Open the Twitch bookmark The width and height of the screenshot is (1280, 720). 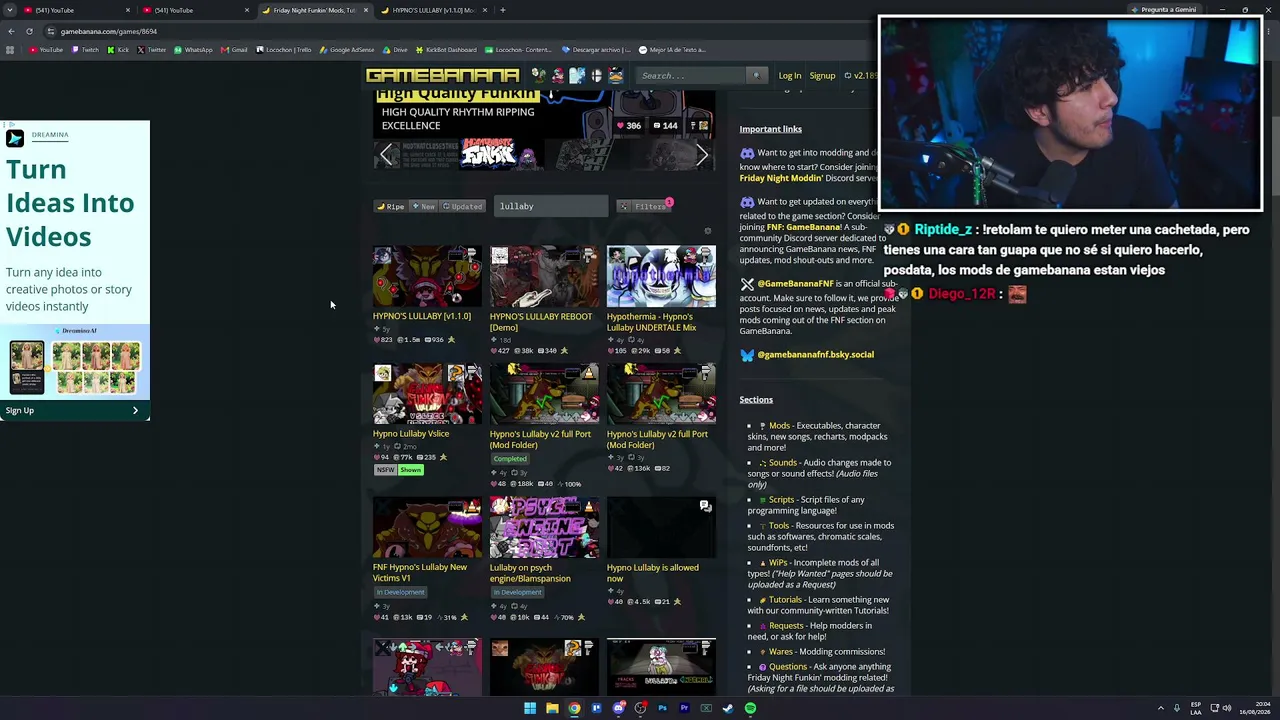[x=86, y=50]
